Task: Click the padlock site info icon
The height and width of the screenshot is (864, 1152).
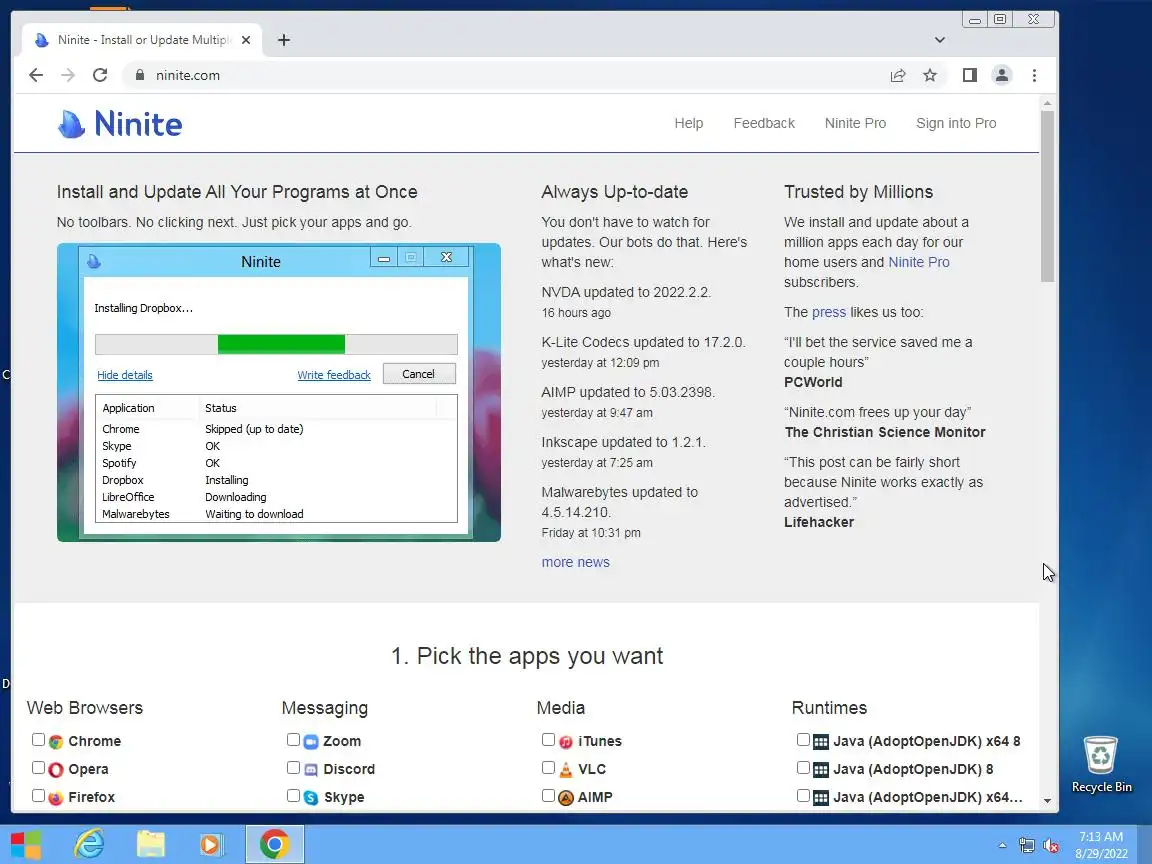Action: coord(140,75)
